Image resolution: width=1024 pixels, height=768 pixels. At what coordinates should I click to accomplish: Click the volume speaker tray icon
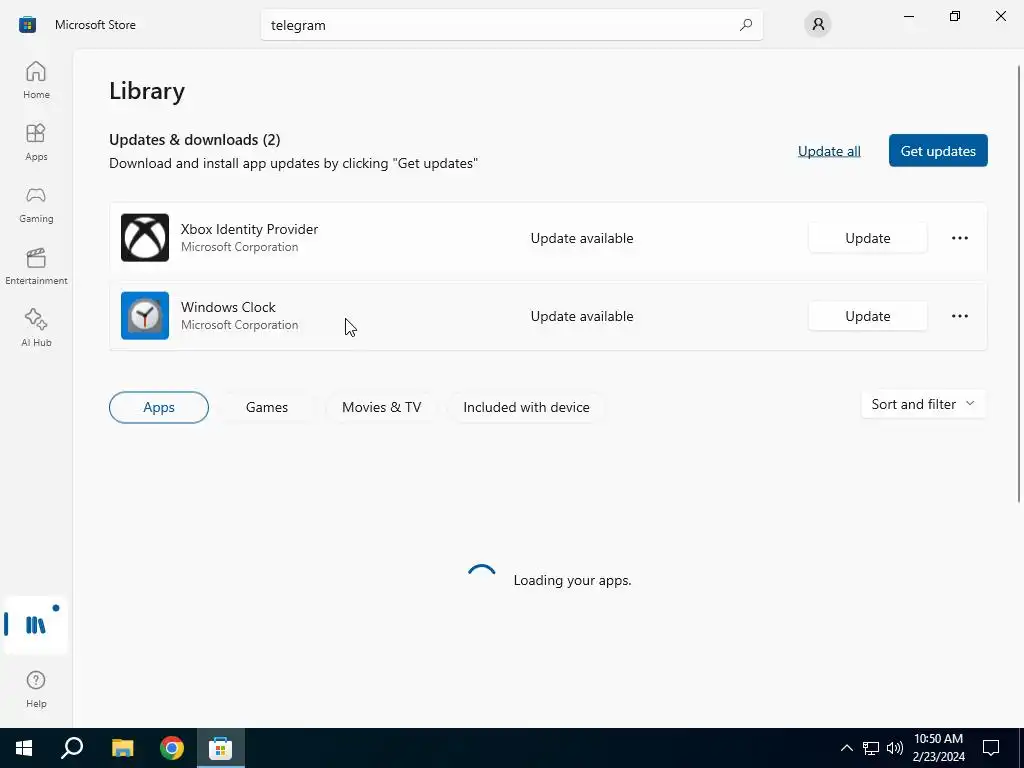pos(895,748)
